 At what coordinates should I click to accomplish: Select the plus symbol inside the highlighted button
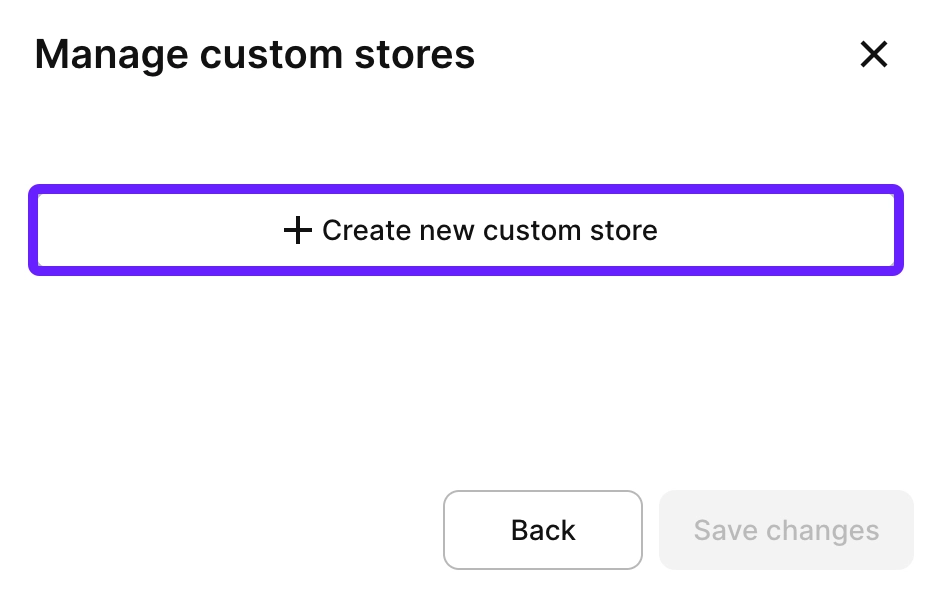(x=297, y=230)
